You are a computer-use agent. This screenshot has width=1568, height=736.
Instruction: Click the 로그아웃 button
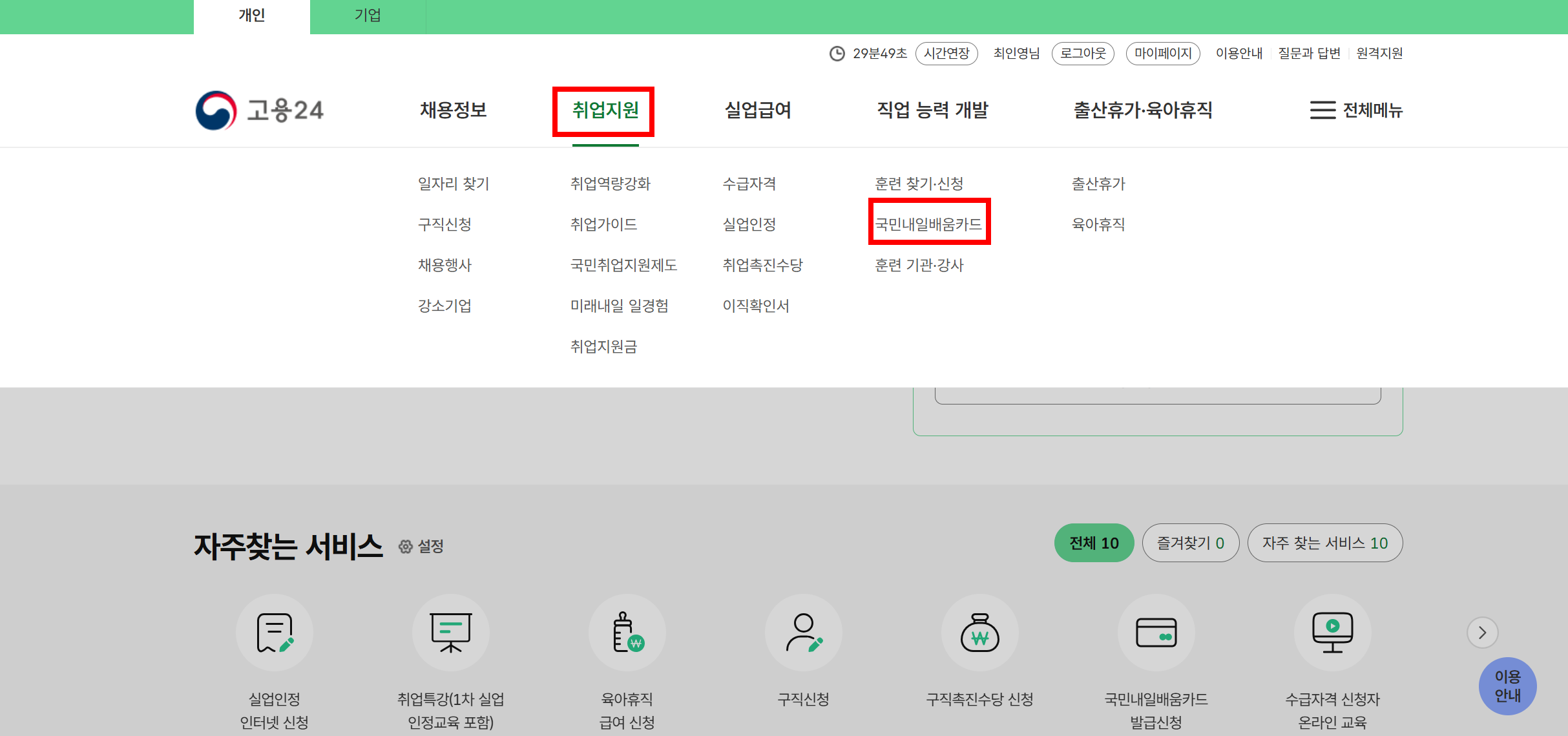[x=1083, y=53]
